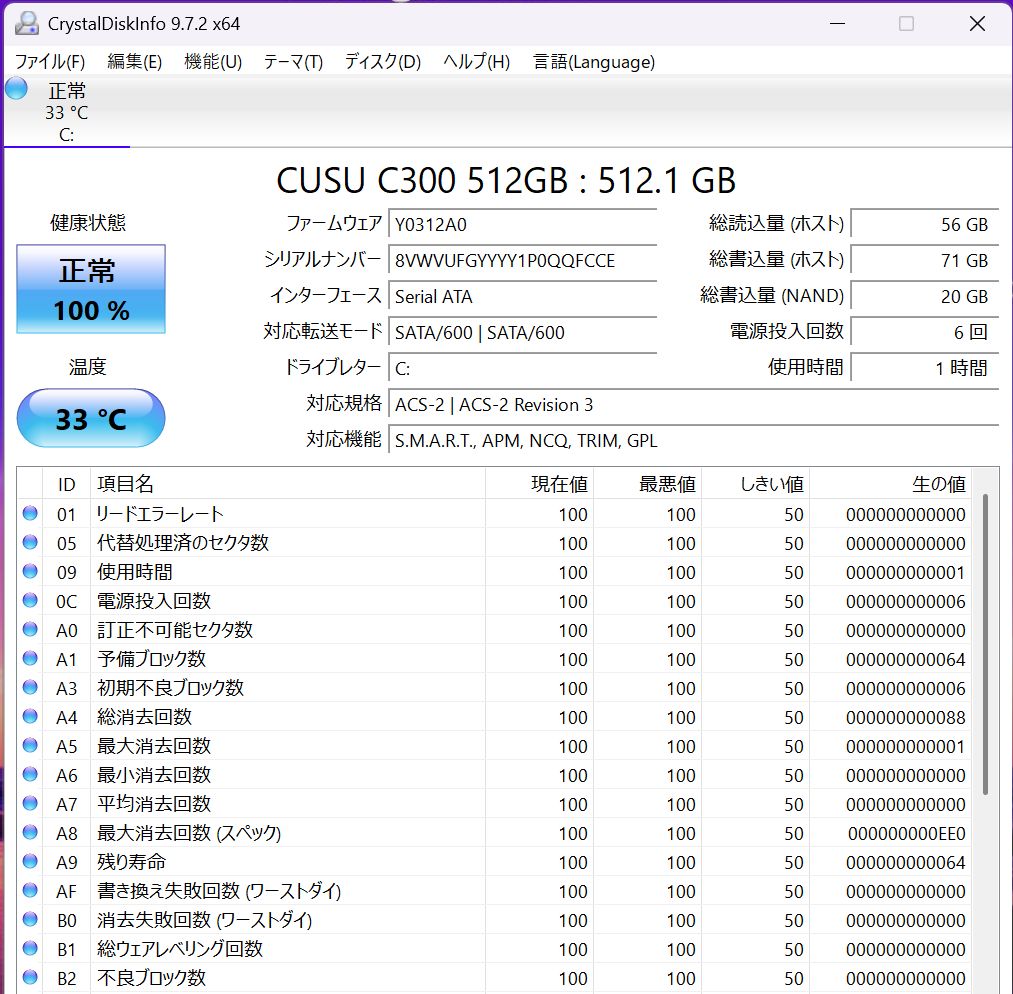This screenshot has width=1013, height=994.
Task: Select the 予備ブロック数 attribute name
Action: [x=151, y=659]
